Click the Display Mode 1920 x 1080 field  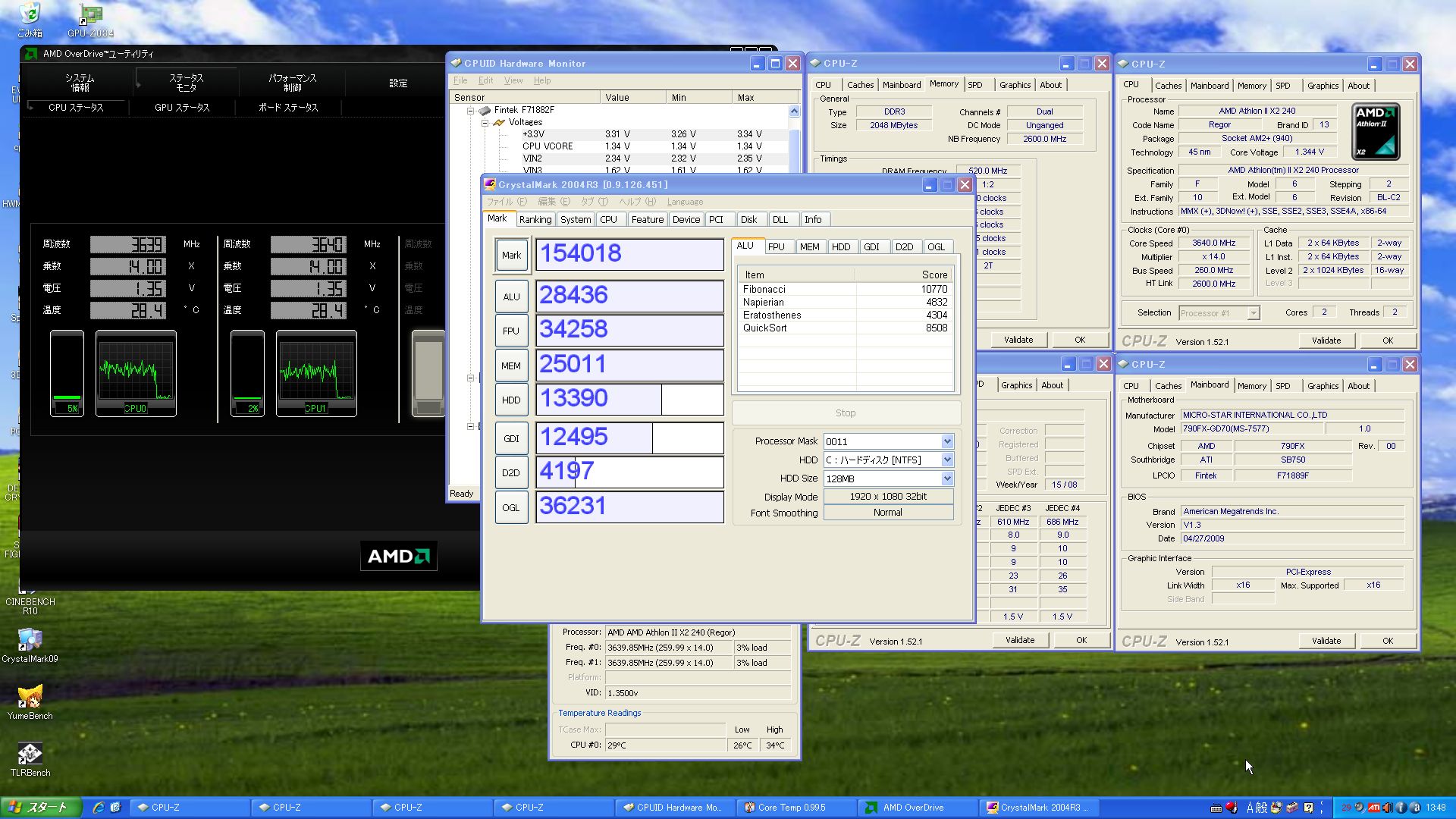tap(888, 496)
